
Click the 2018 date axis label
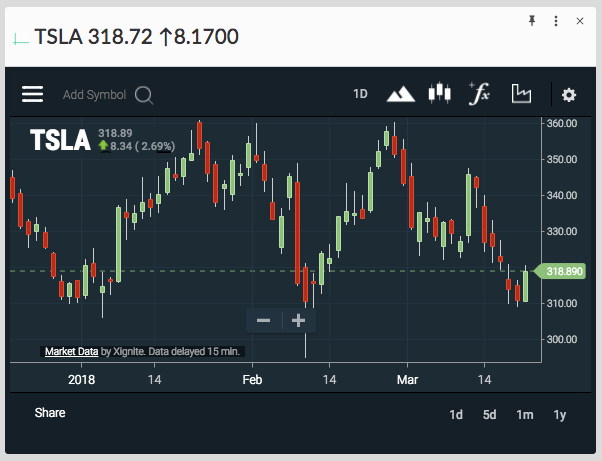tap(81, 380)
